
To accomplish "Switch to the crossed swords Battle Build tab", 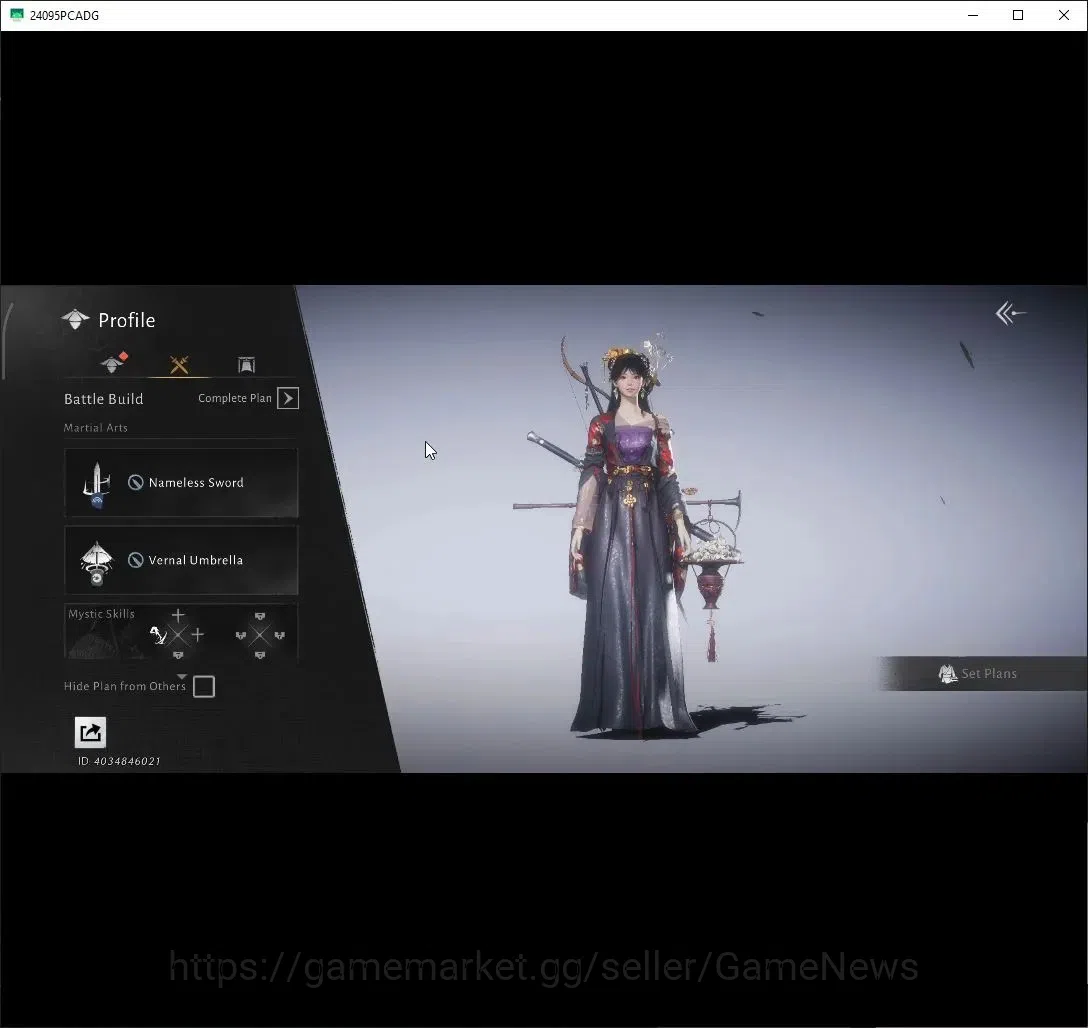I will pyautogui.click(x=179, y=364).
